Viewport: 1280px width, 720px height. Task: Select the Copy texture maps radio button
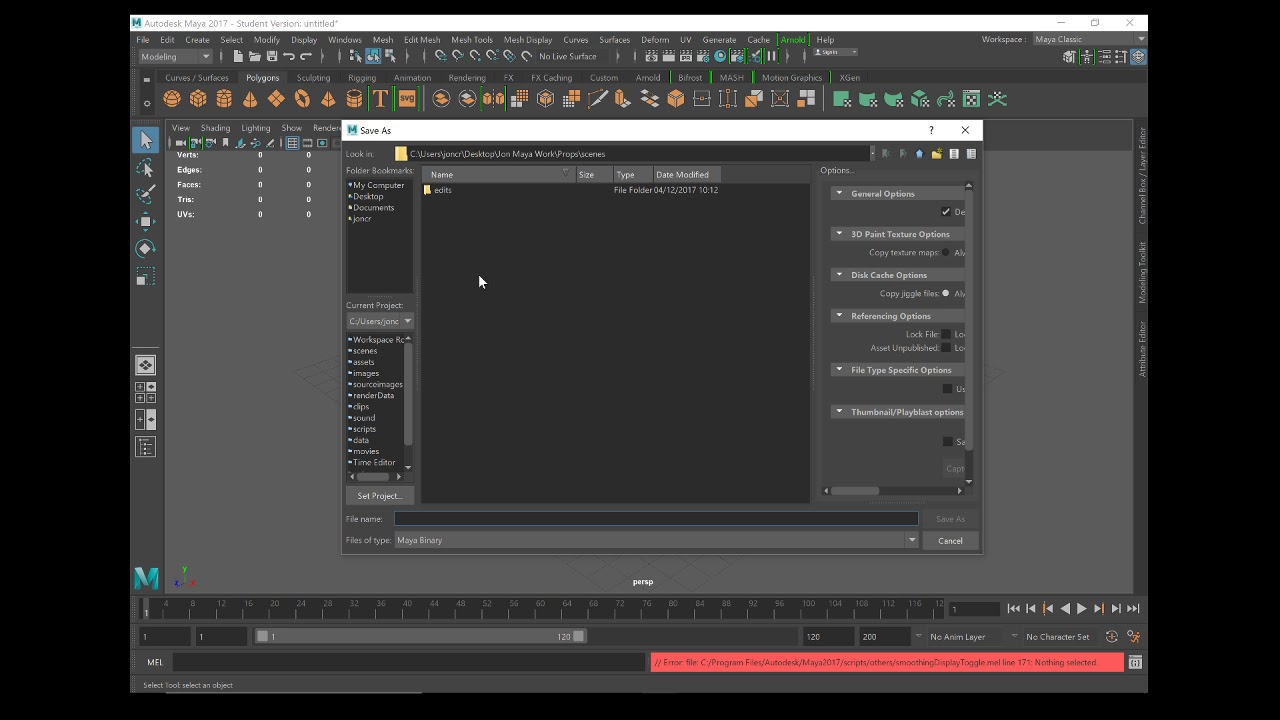click(946, 253)
